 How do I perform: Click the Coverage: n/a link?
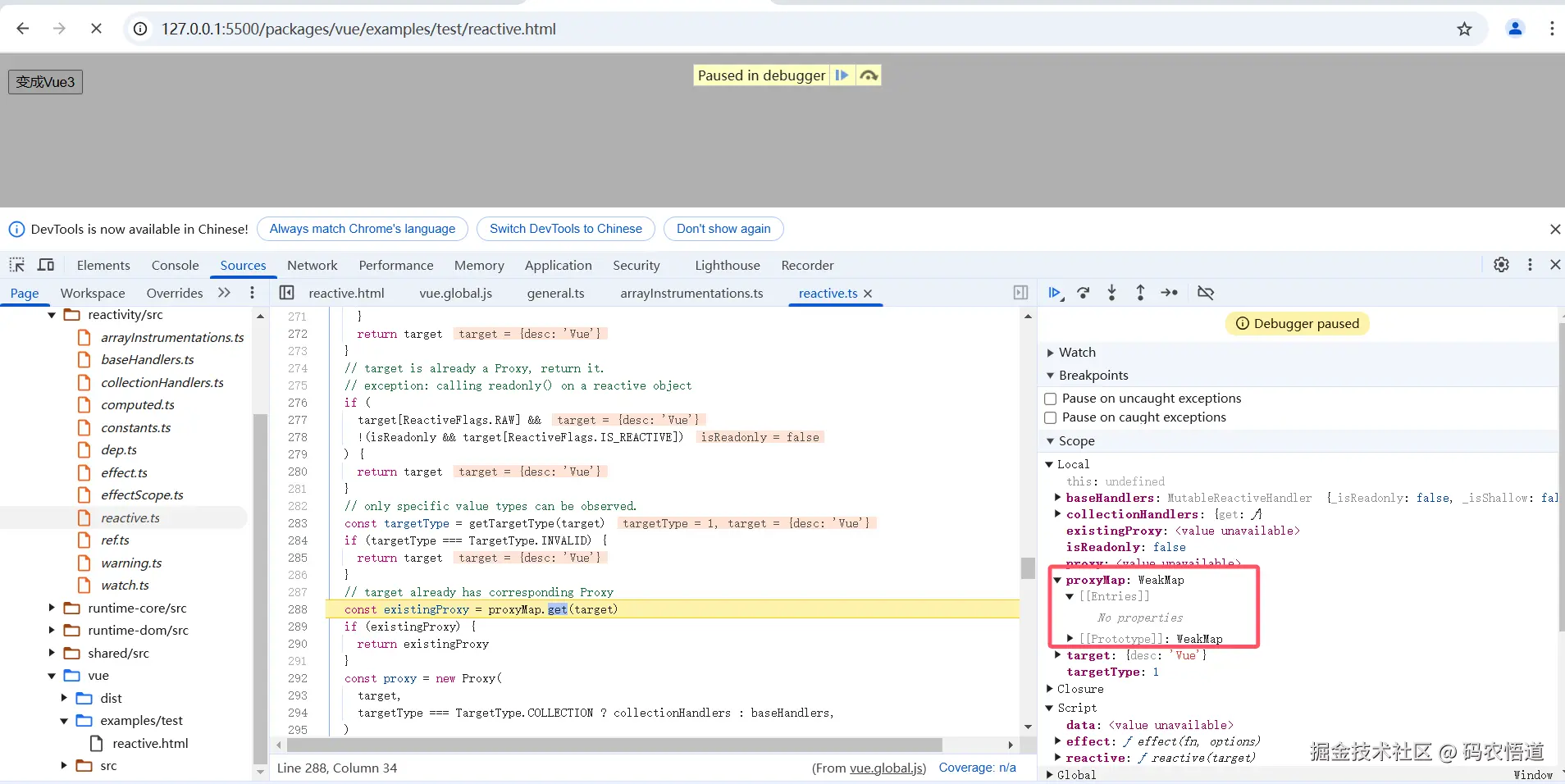(977, 768)
